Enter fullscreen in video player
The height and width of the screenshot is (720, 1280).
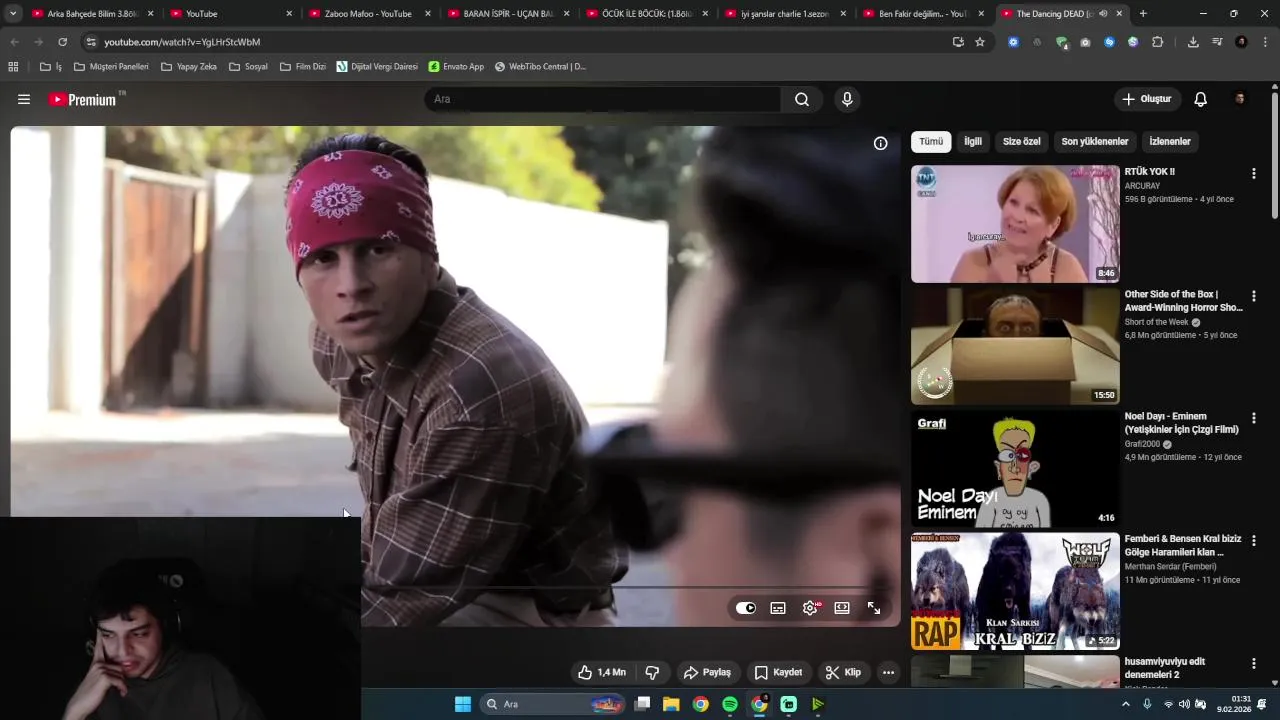tap(874, 608)
